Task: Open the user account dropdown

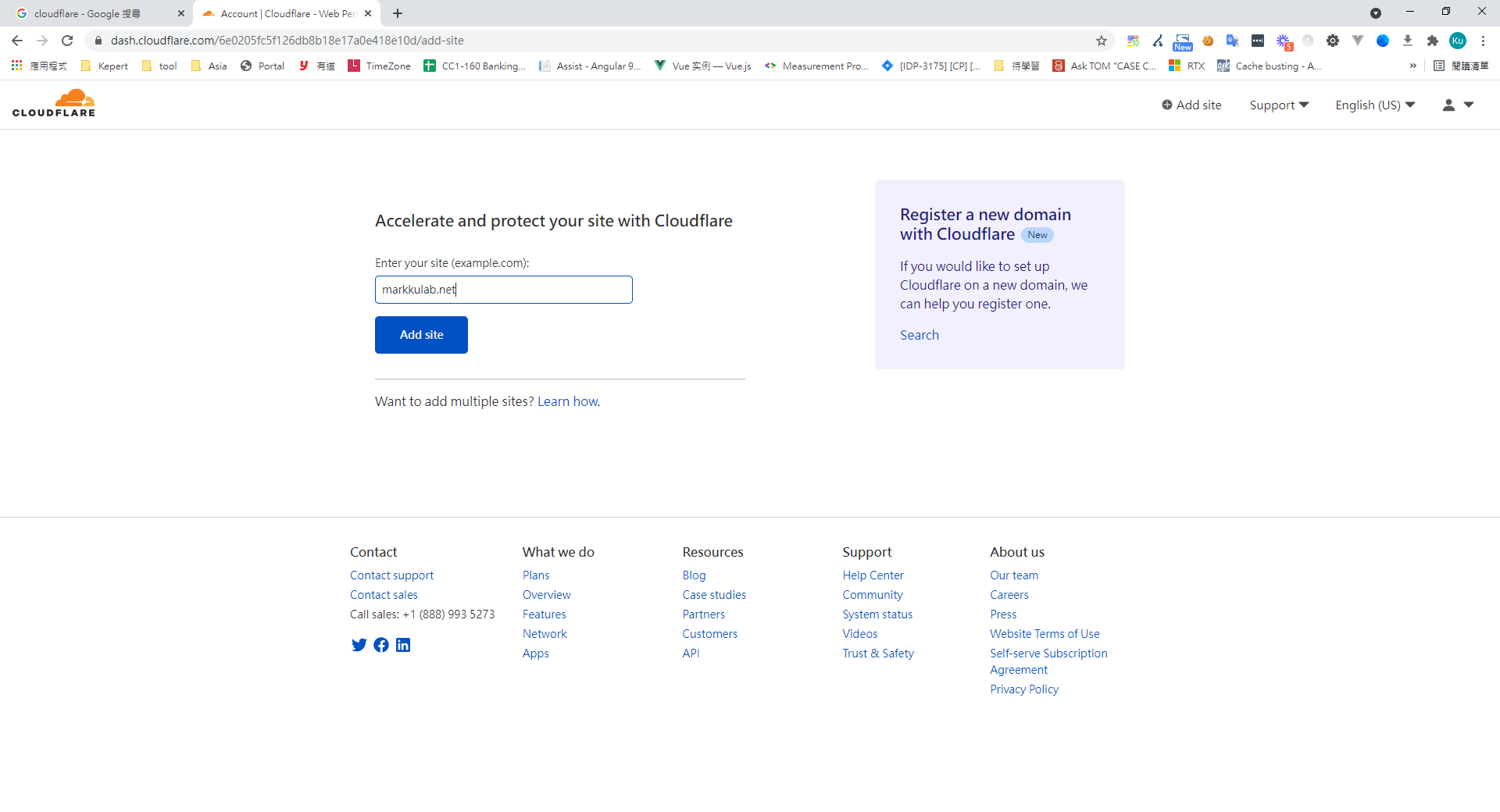Action: point(1458,105)
